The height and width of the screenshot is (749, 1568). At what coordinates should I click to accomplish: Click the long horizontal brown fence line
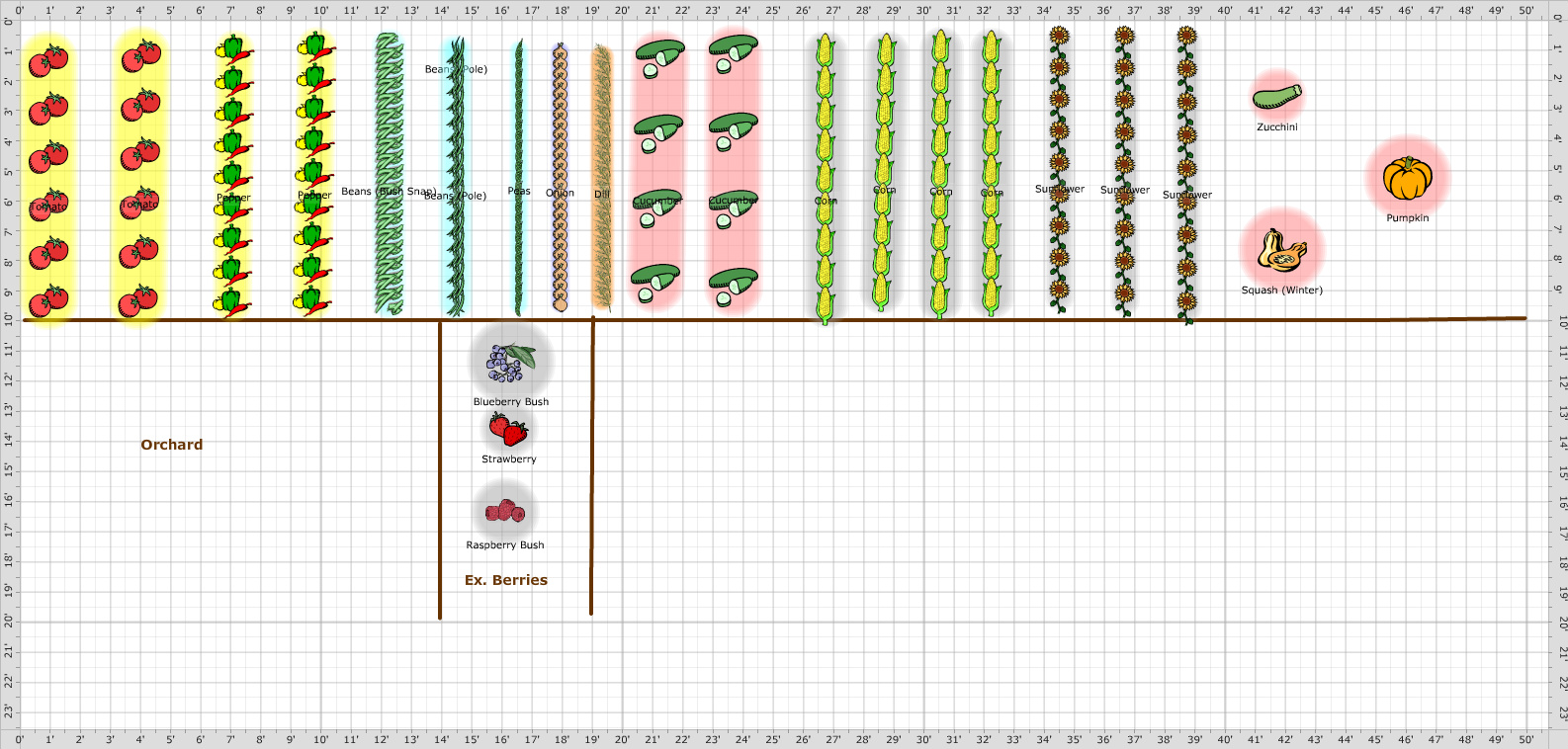pos(989,319)
